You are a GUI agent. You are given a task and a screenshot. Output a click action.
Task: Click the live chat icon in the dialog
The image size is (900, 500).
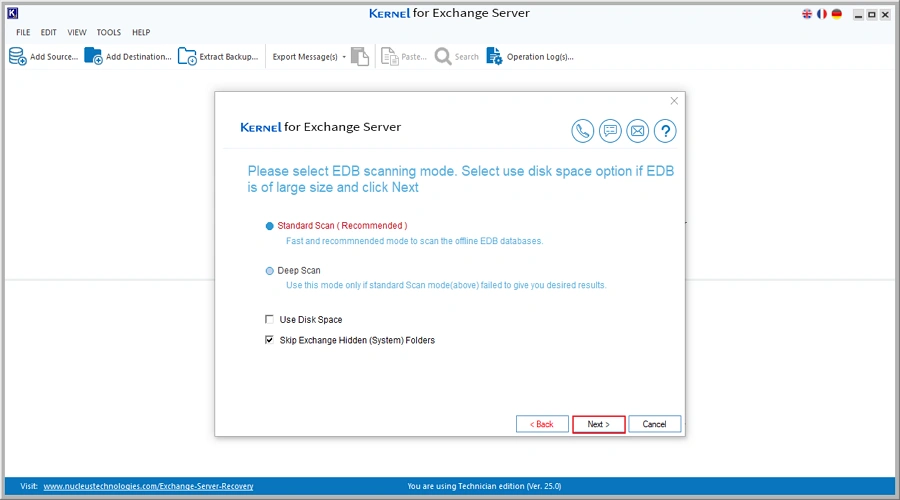click(610, 131)
